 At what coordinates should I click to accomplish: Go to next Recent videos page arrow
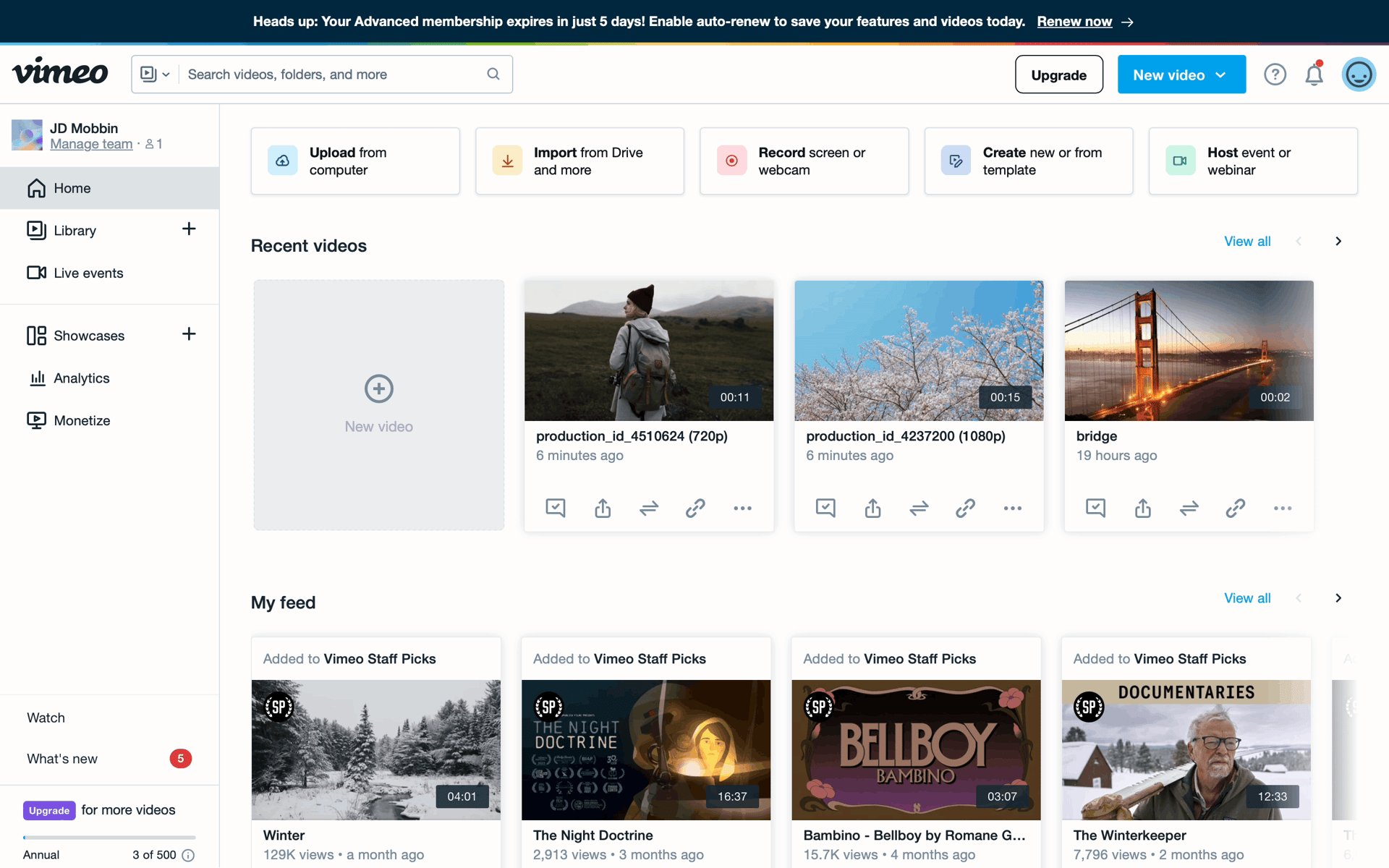point(1338,241)
